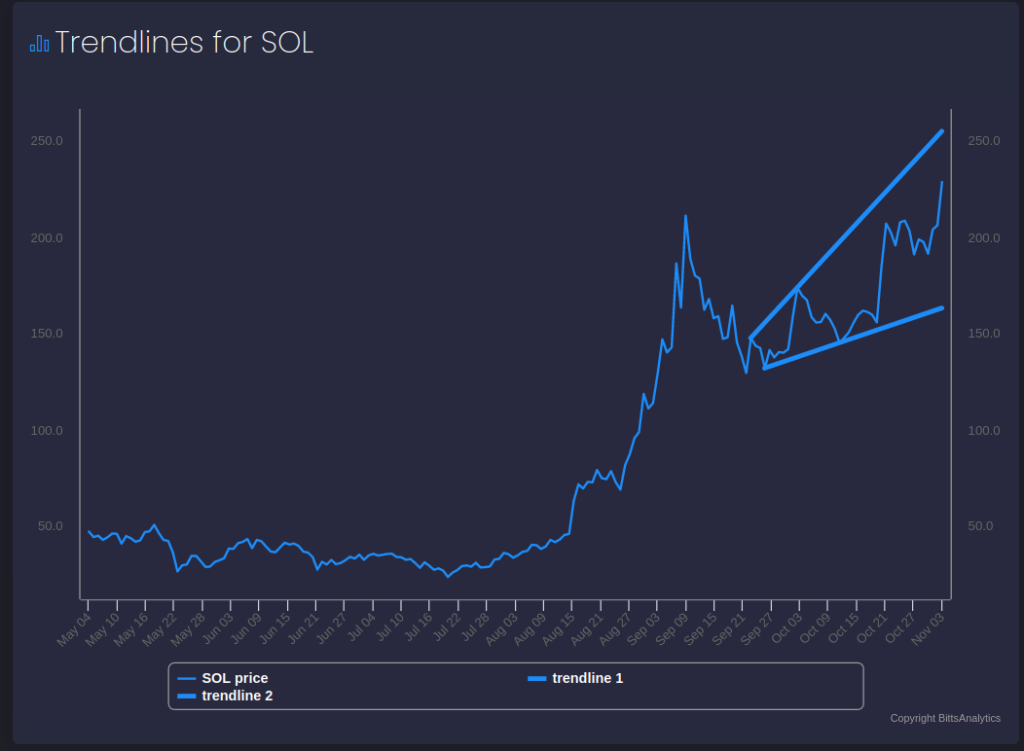1024x751 pixels.
Task: Select the May 04 date tick label
Action: click(x=76, y=624)
